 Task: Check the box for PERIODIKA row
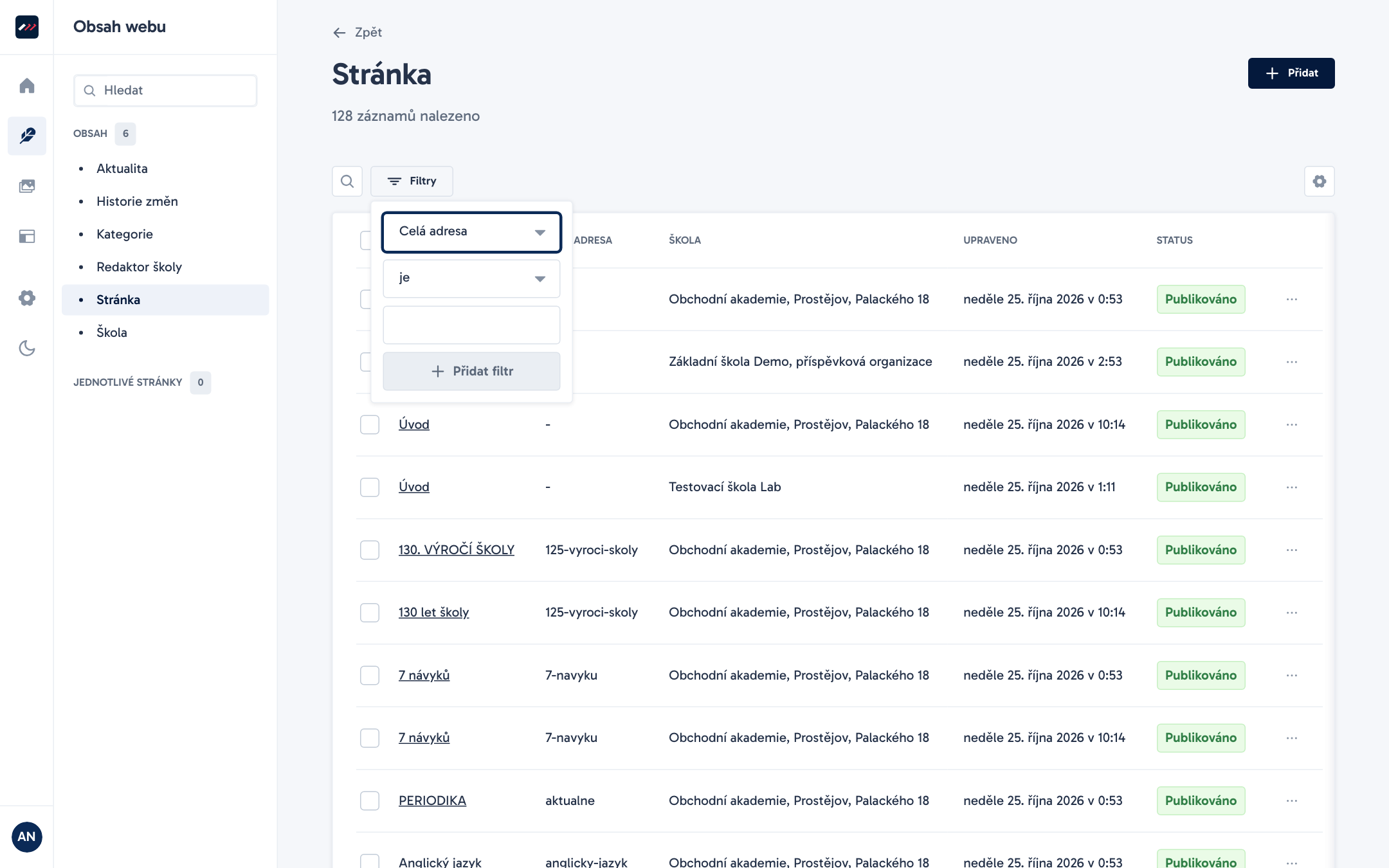(370, 800)
